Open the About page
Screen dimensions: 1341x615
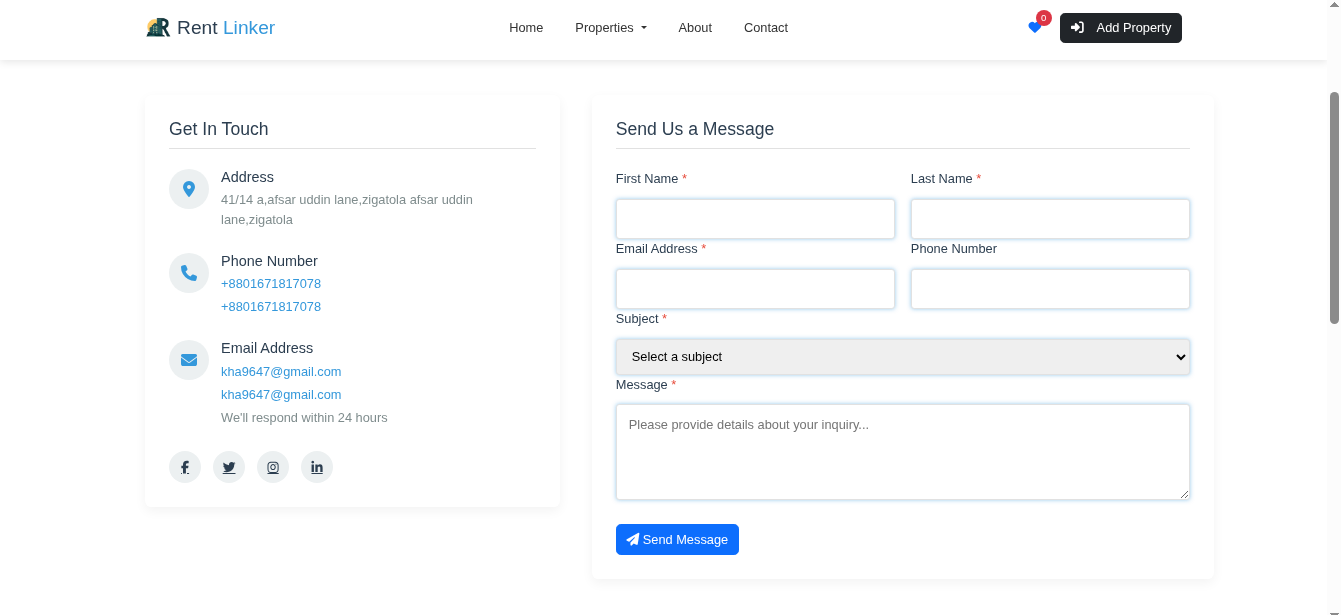(x=695, y=28)
